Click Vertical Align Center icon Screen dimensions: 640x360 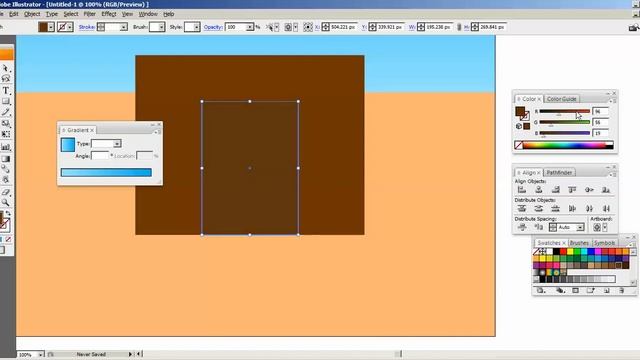point(589,189)
